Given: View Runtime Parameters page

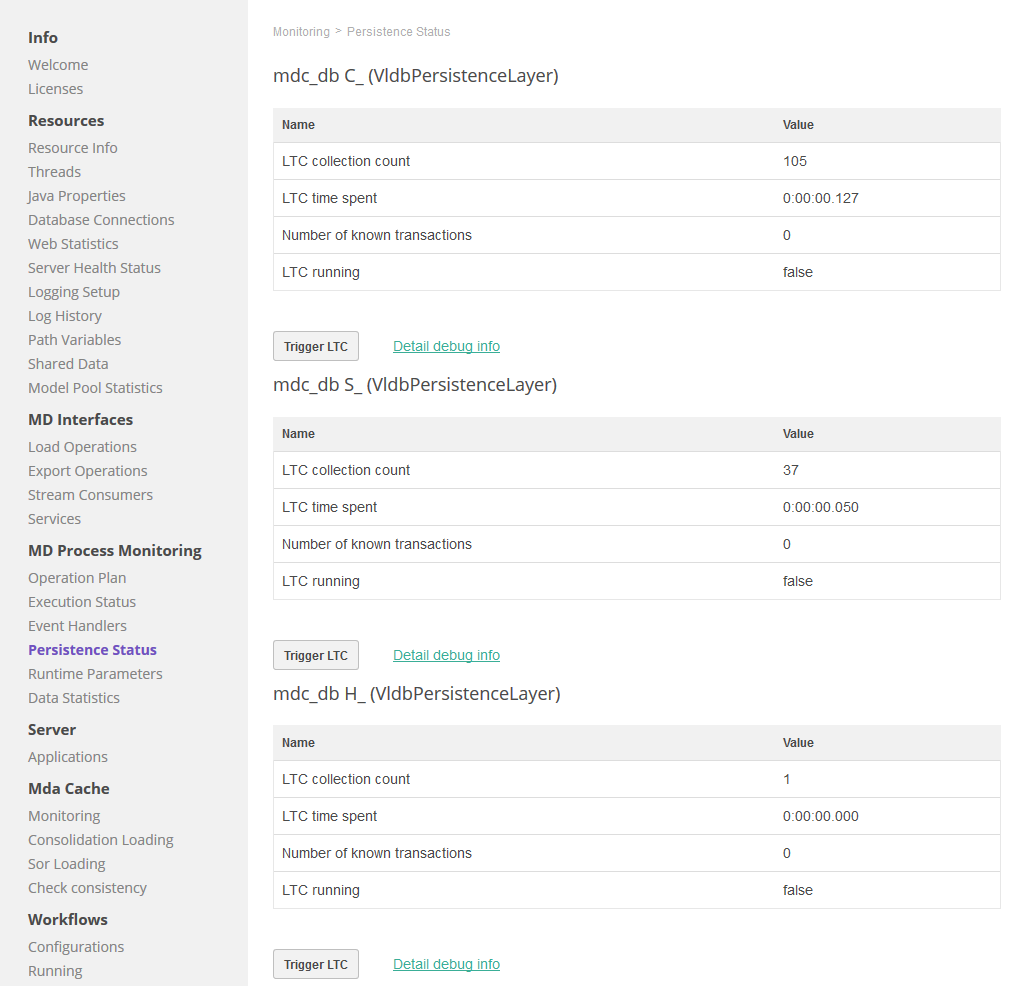Looking at the screenshot, I should (95, 673).
